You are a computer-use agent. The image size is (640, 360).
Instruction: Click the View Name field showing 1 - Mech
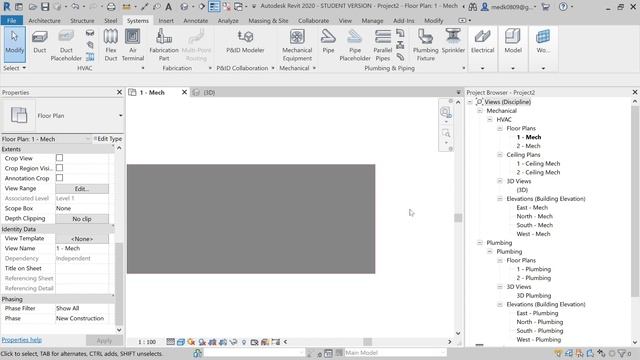pyautogui.click(x=82, y=248)
